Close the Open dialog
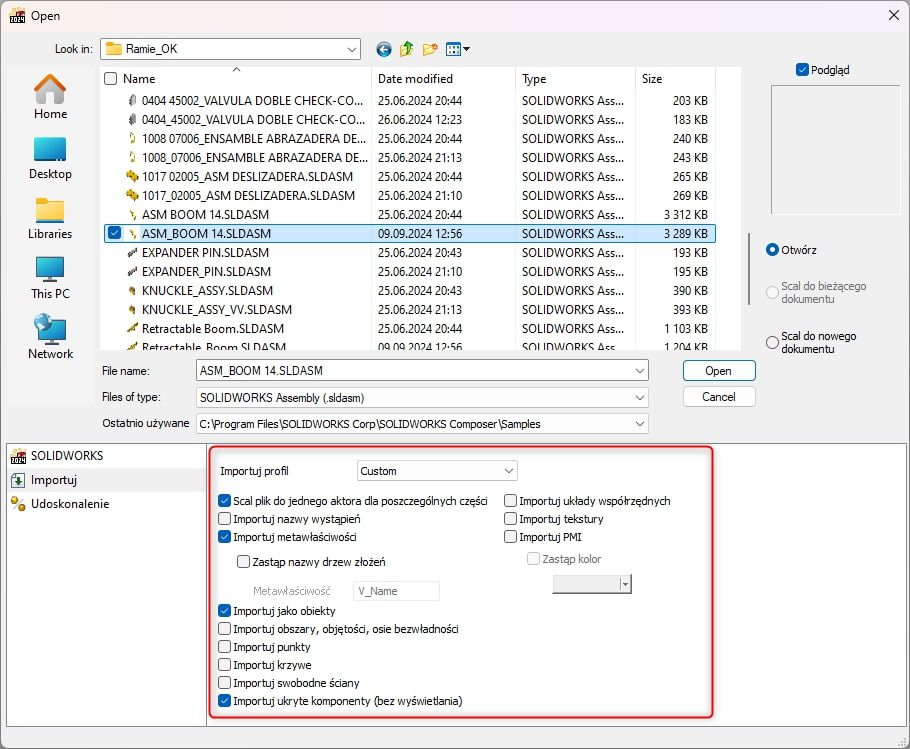This screenshot has width=910, height=749. pyautogui.click(x=894, y=16)
